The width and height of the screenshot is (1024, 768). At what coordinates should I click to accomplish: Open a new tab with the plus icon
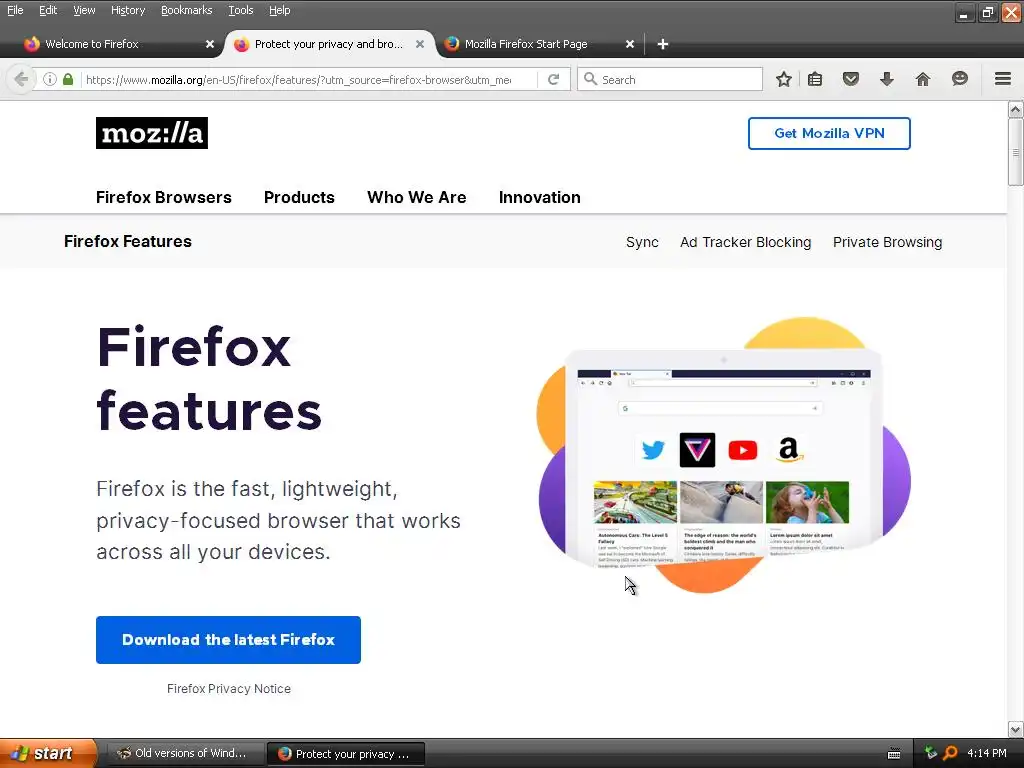click(663, 44)
